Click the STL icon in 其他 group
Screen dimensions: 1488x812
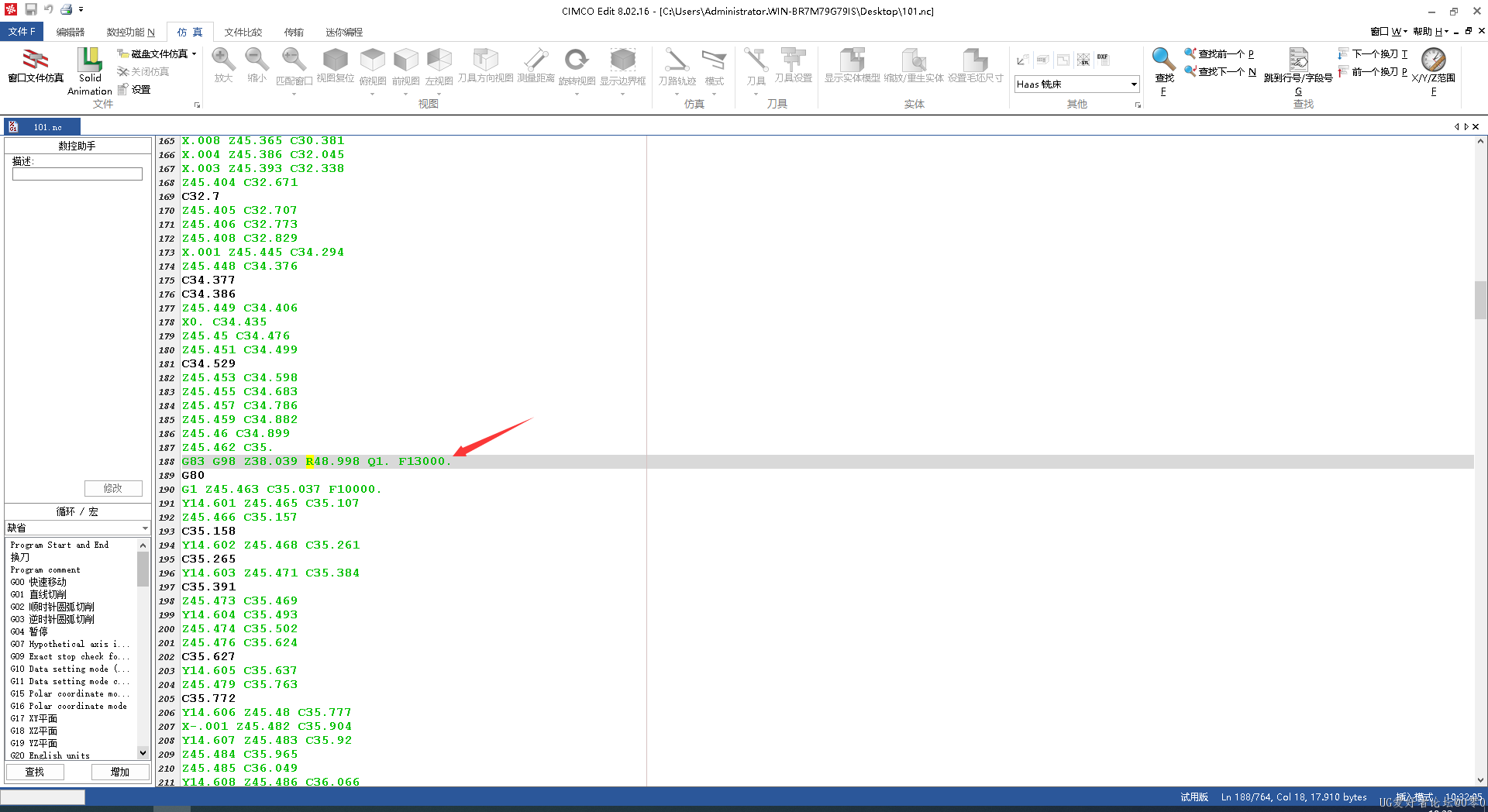(x=1083, y=60)
